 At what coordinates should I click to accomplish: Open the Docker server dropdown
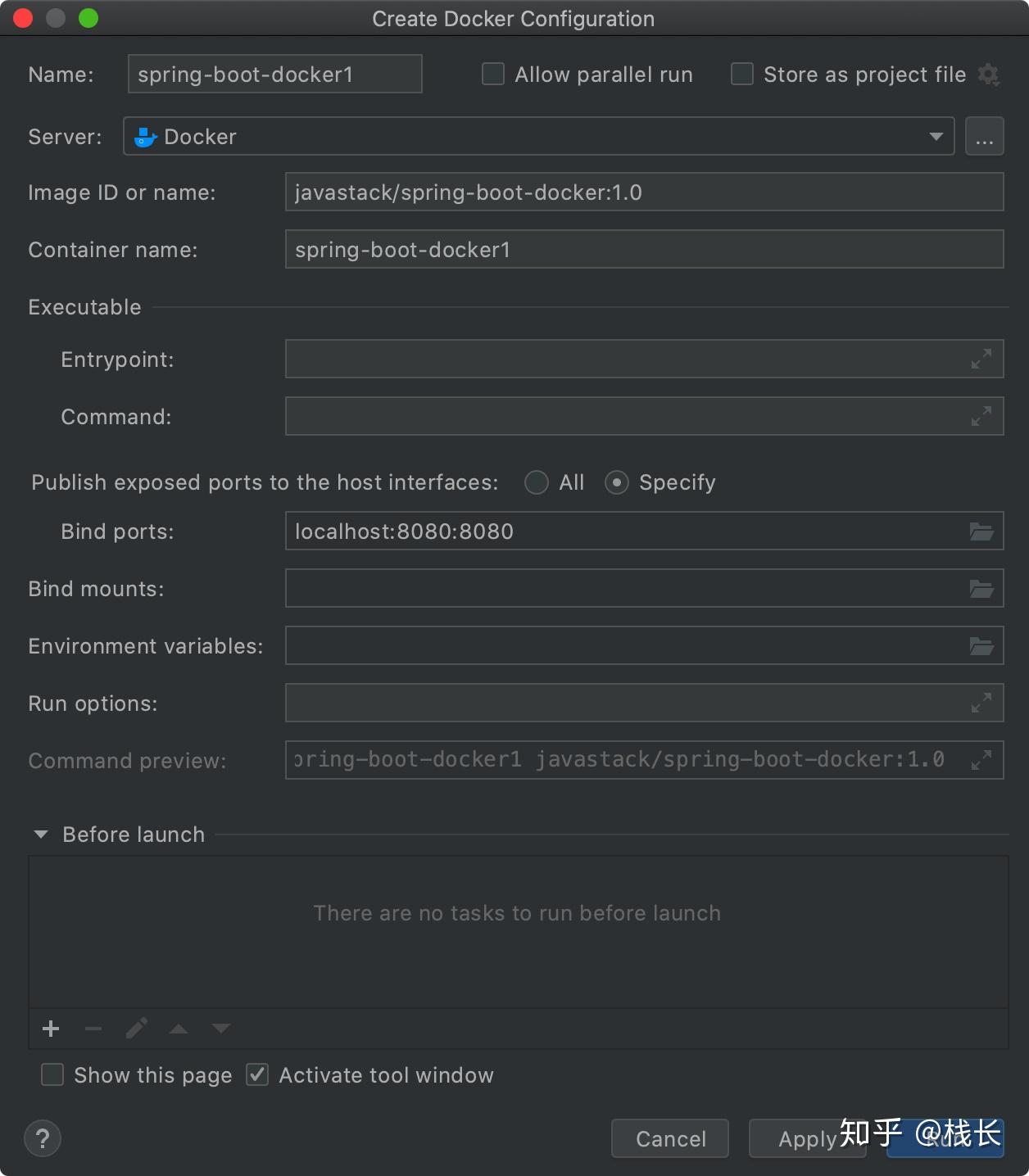[x=936, y=136]
